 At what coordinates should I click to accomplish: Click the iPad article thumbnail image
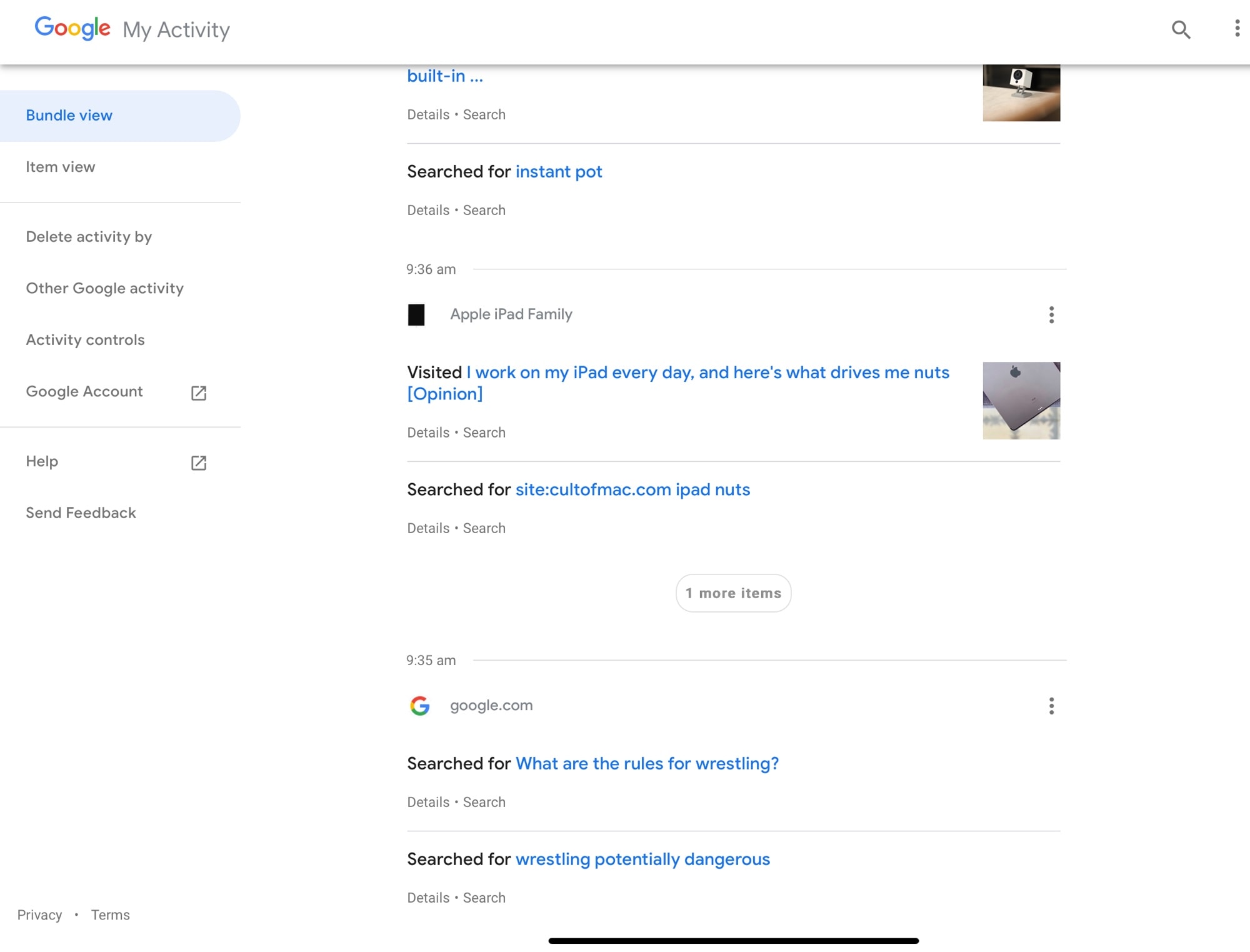pyautogui.click(x=1021, y=401)
